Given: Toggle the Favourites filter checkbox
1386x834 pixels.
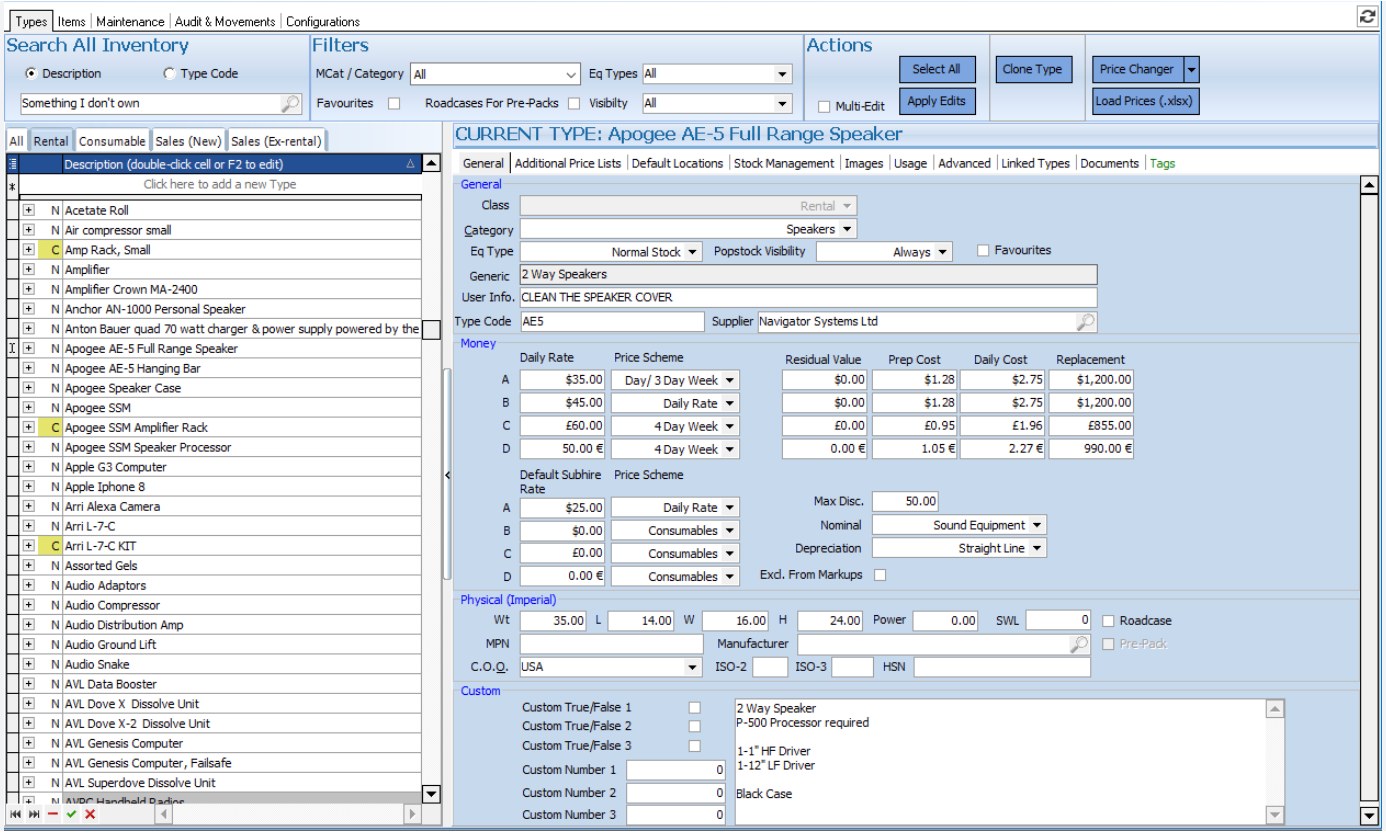Looking at the screenshot, I should click(394, 103).
